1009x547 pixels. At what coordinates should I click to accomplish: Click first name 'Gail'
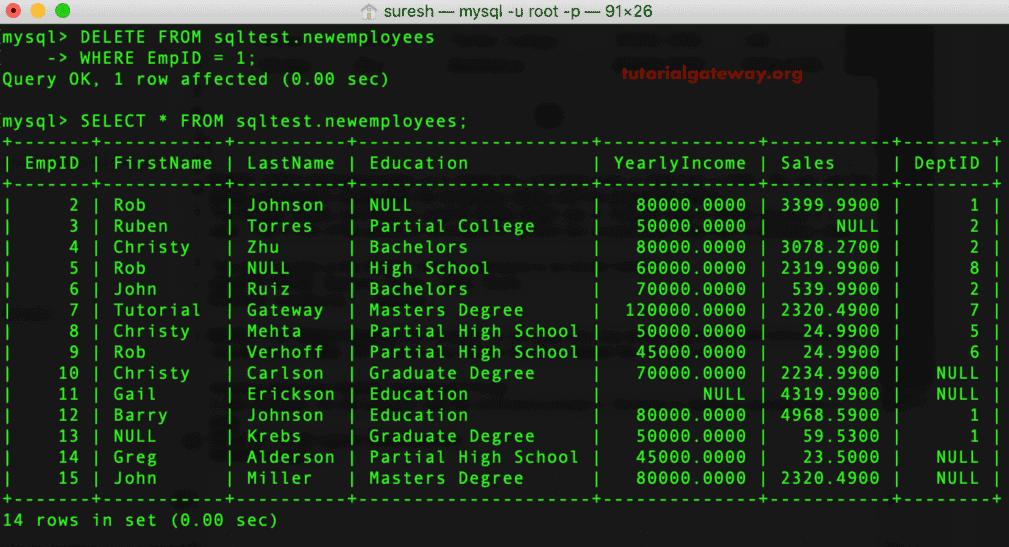tap(134, 394)
